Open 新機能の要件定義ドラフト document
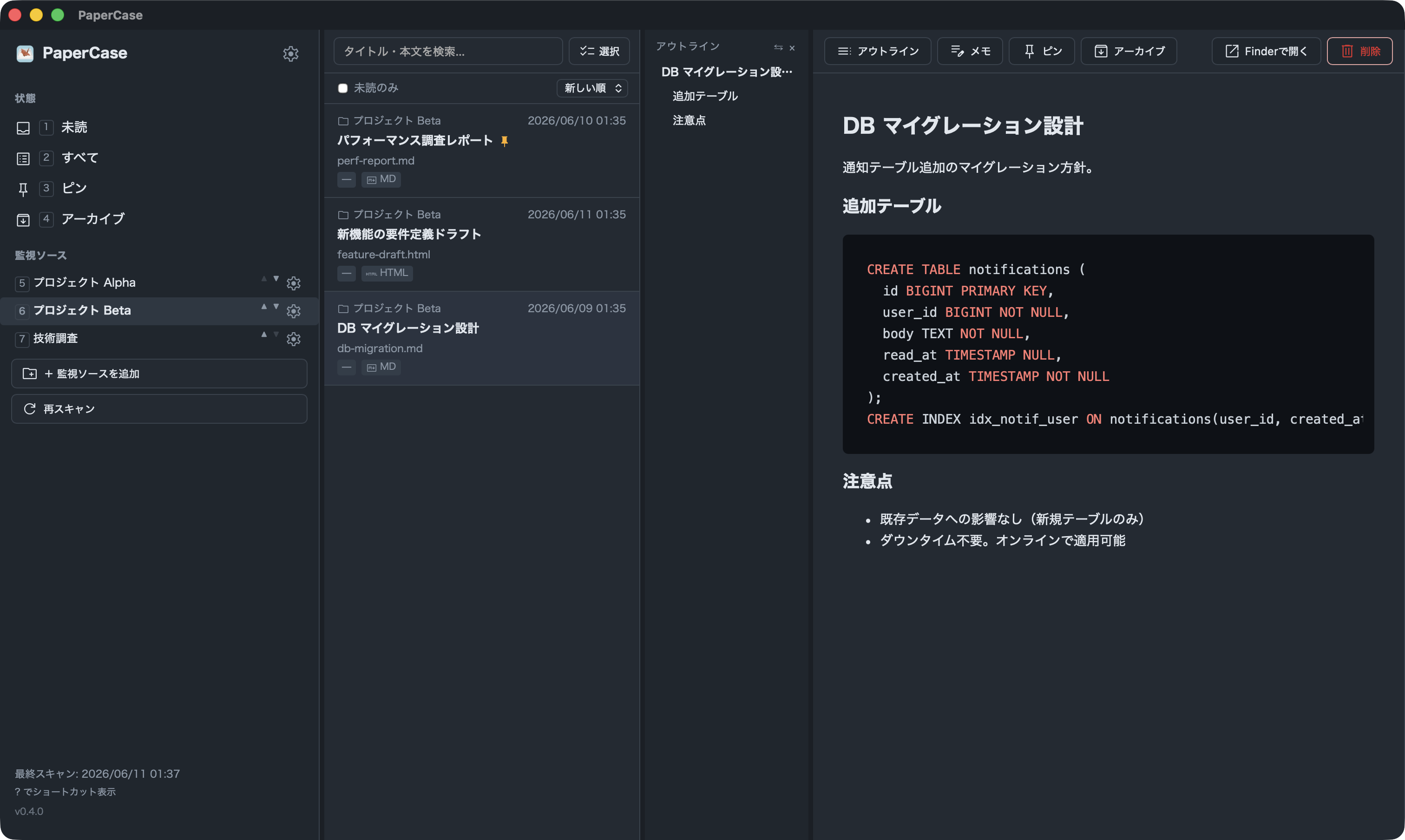The width and height of the screenshot is (1405, 840). [x=482, y=244]
